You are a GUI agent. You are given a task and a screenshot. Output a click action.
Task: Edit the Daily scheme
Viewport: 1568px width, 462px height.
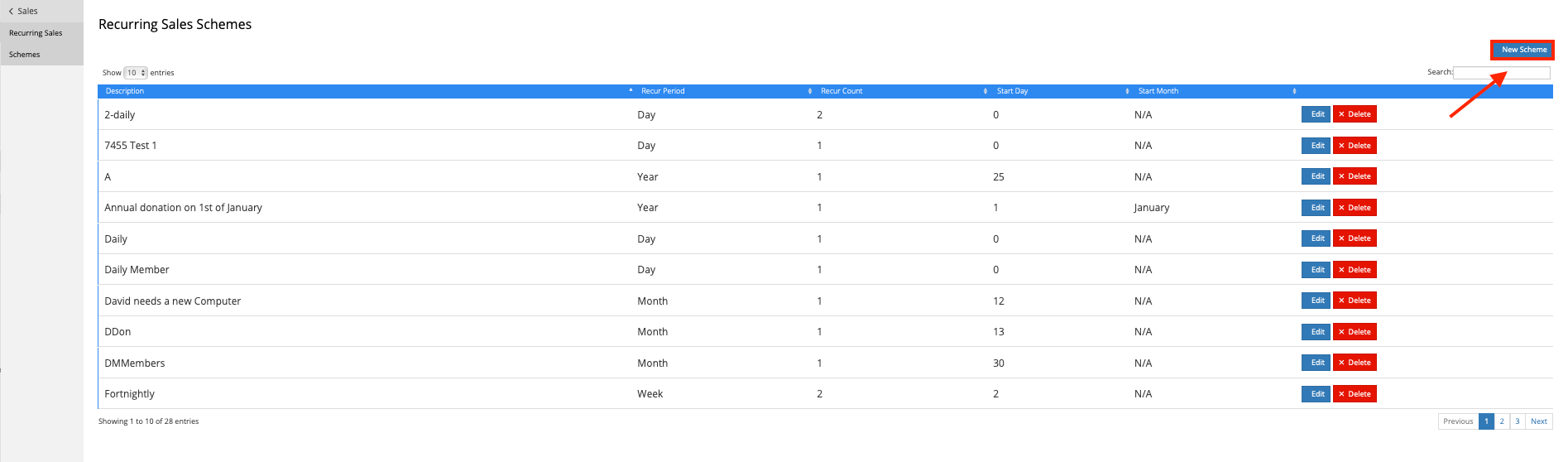(x=1316, y=238)
